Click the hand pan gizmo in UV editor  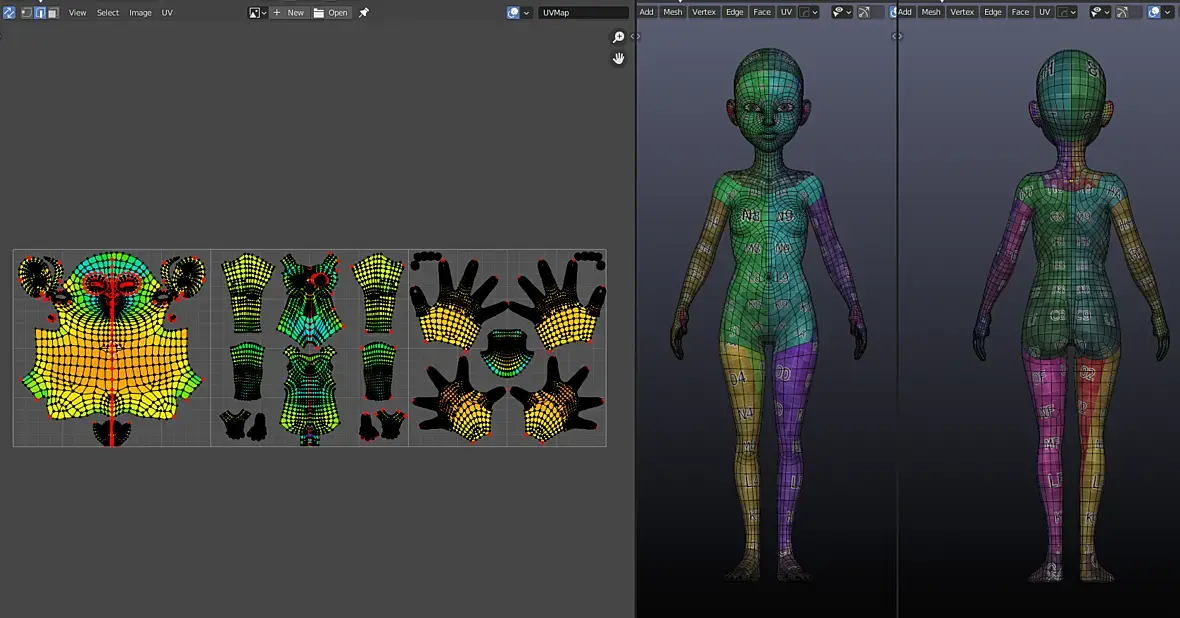(x=619, y=58)
